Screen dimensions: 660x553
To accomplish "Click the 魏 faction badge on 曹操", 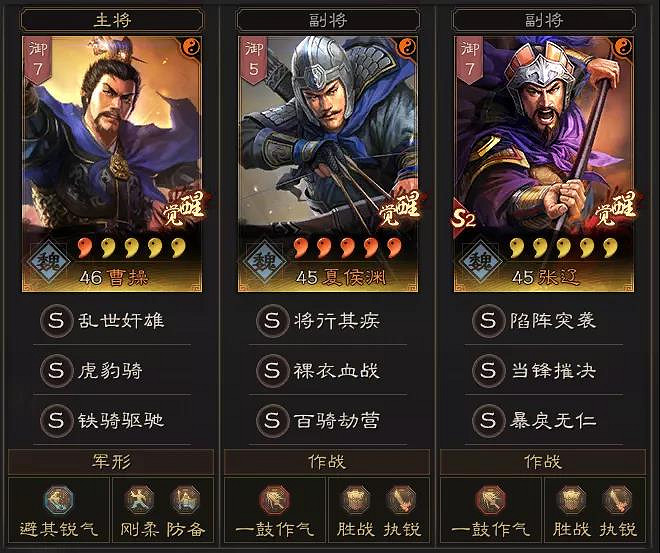I will click(49, 262).
